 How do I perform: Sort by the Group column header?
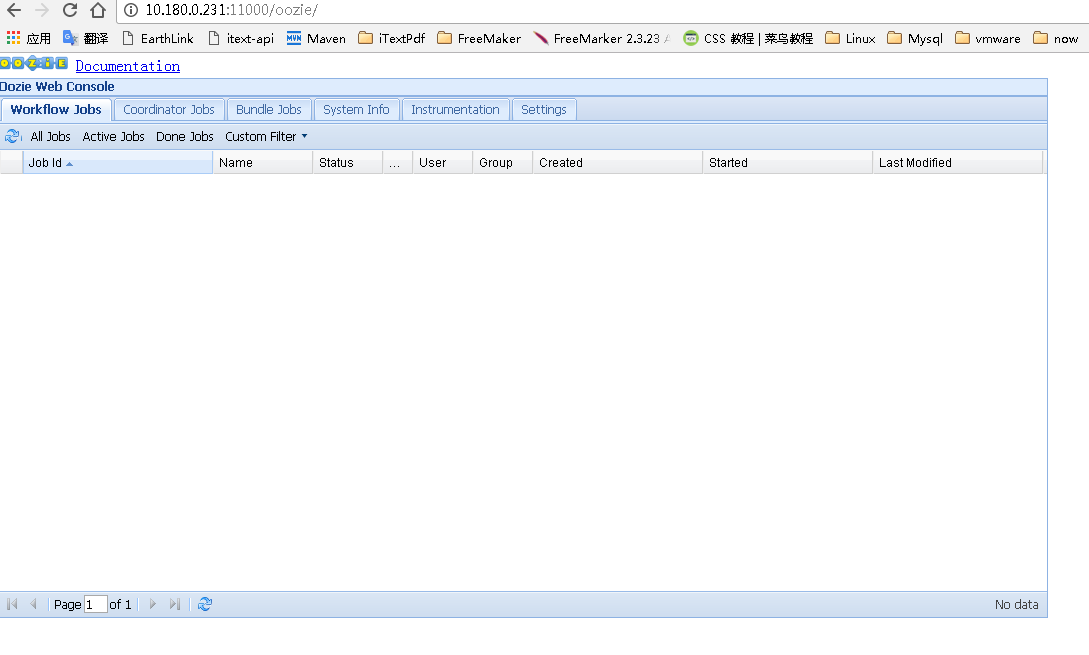tap(503, 163)
